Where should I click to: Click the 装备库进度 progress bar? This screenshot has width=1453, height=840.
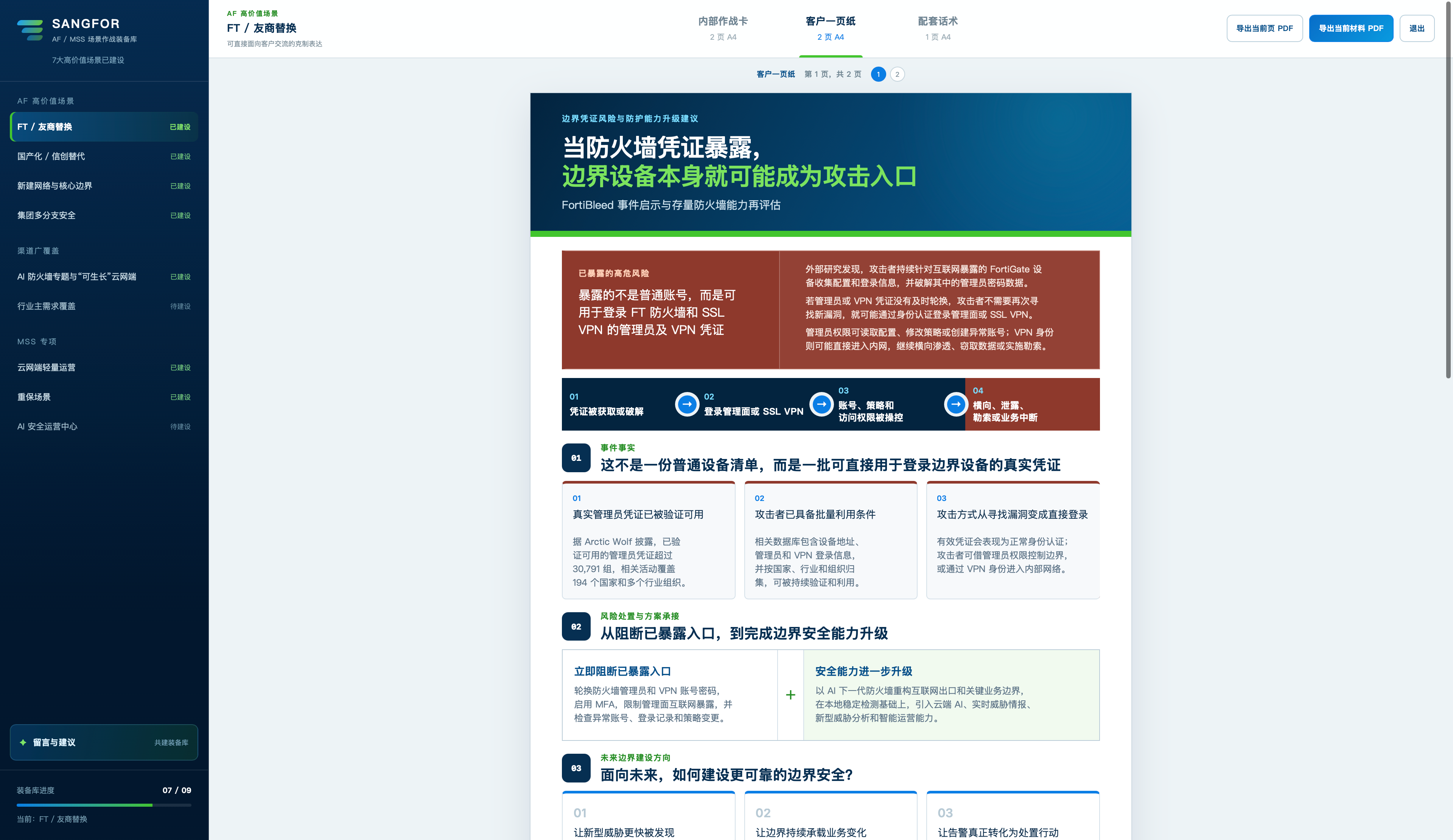(104, 805)
